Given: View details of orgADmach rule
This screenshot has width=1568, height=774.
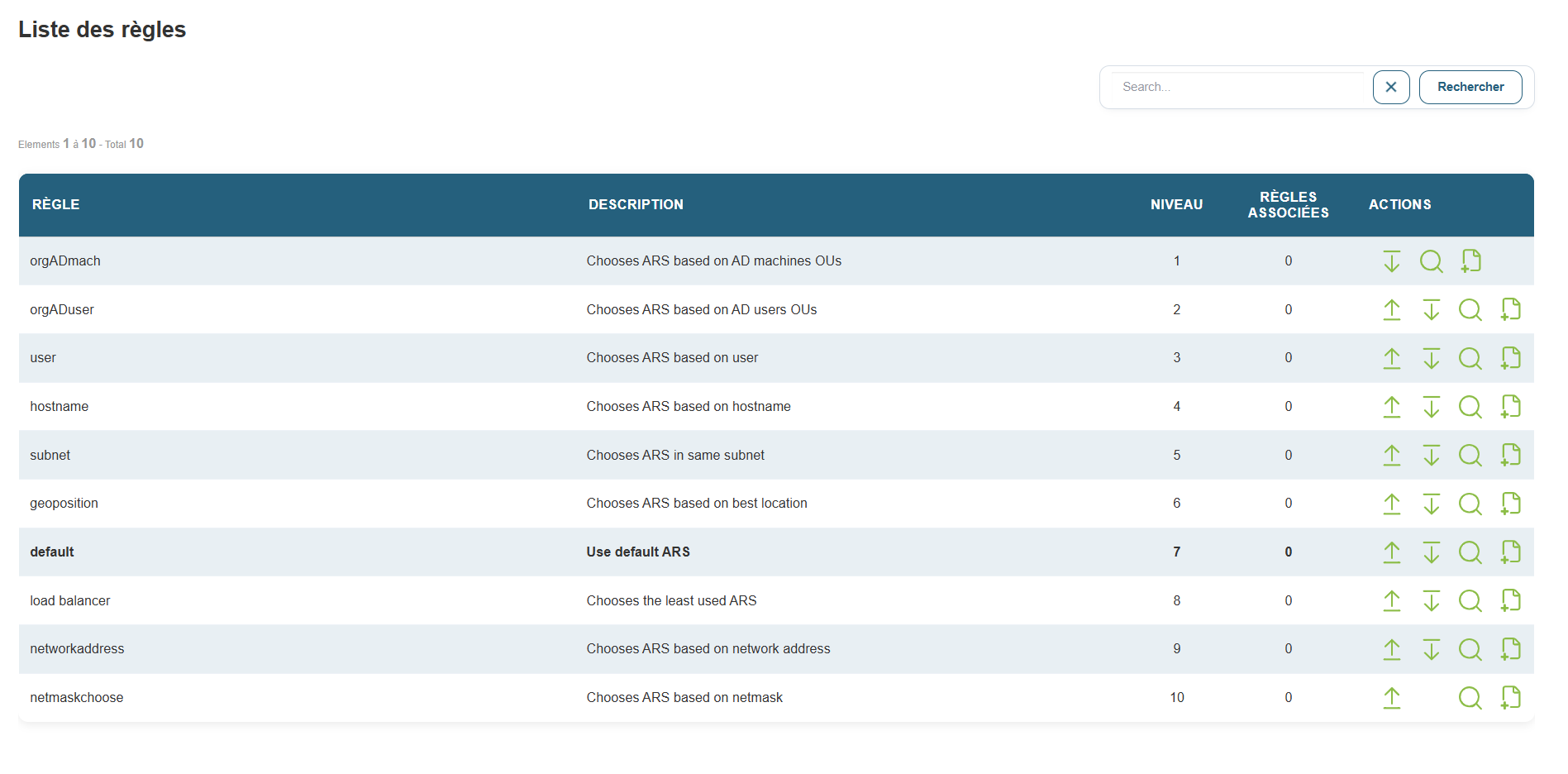Looking at the screenshot, I should (1431, 261).
